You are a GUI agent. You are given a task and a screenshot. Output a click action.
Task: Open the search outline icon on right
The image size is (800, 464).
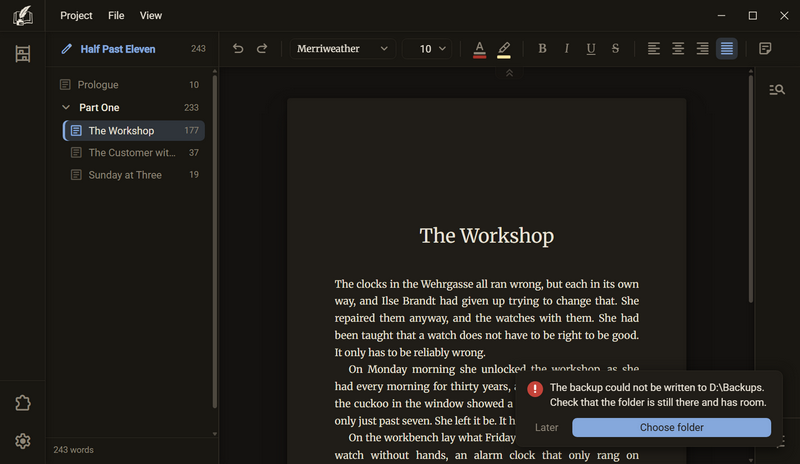pos(777,90)
